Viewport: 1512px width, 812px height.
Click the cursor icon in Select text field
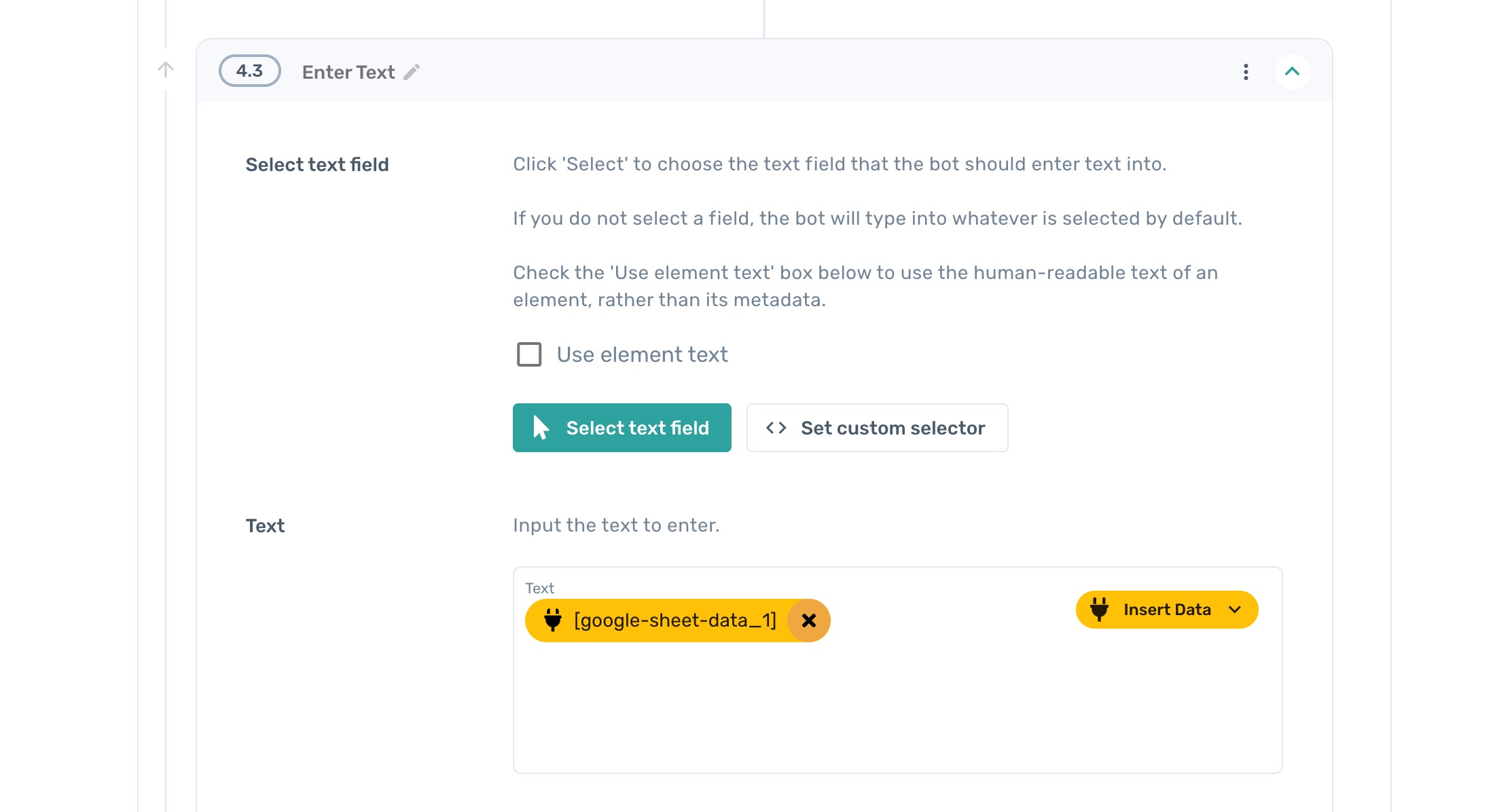click(x=541, y=428)
